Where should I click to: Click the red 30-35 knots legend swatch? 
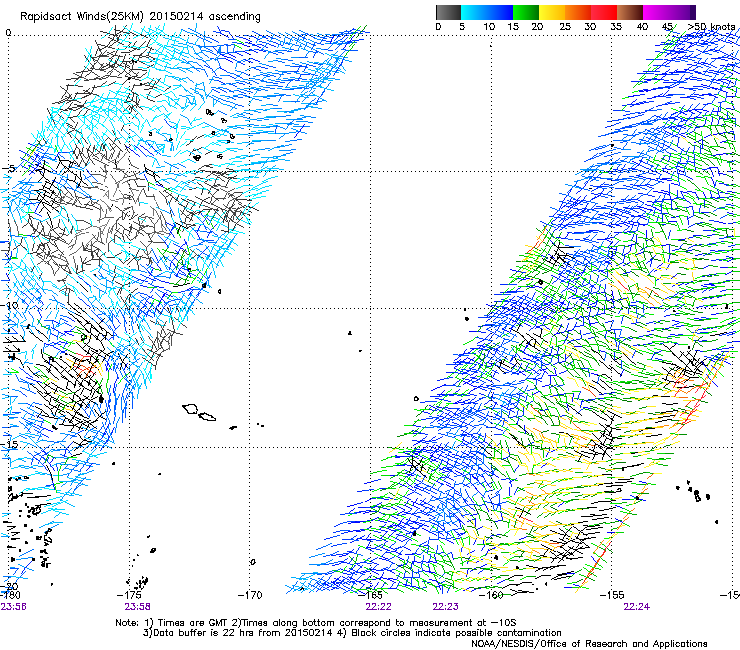pos(604,12)
